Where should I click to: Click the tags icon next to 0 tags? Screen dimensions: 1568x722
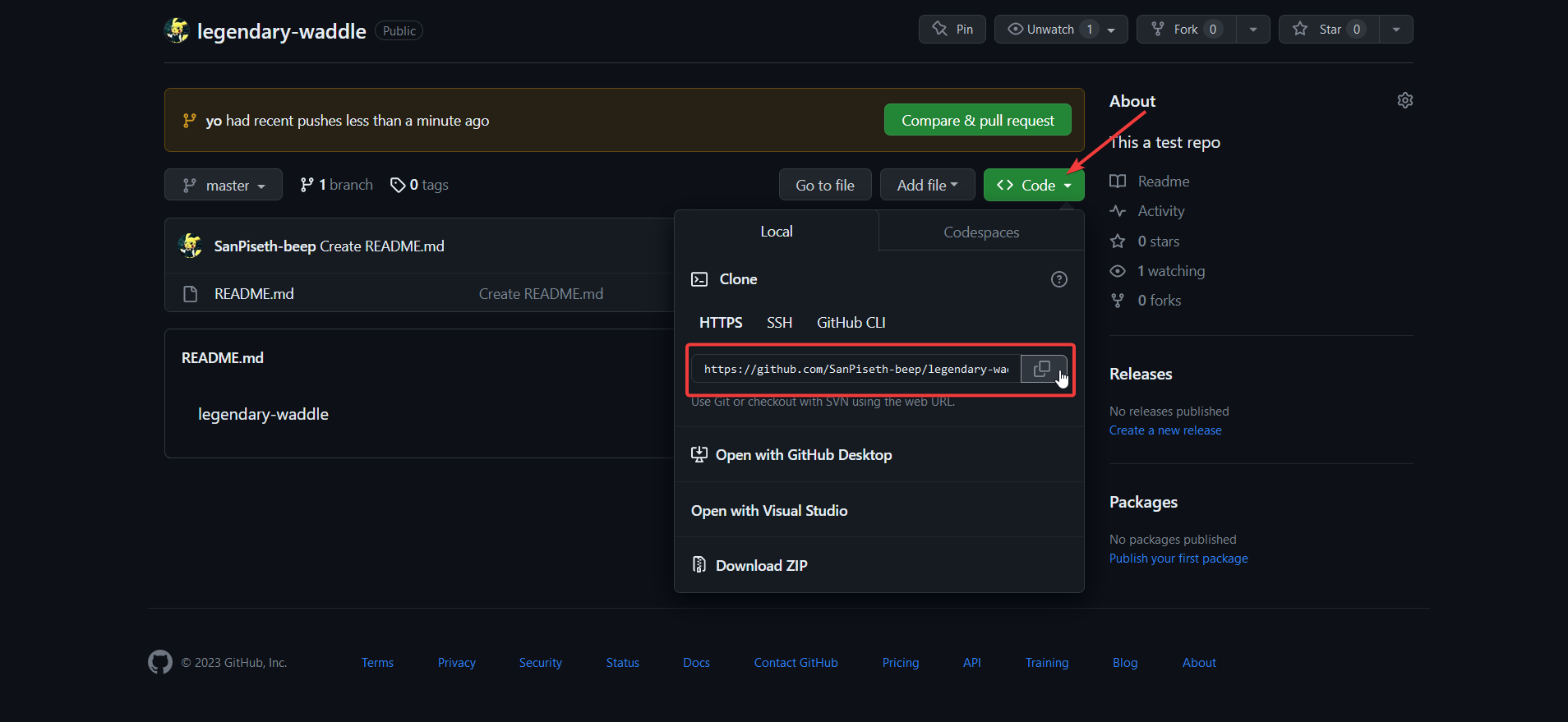click(398, 185)
